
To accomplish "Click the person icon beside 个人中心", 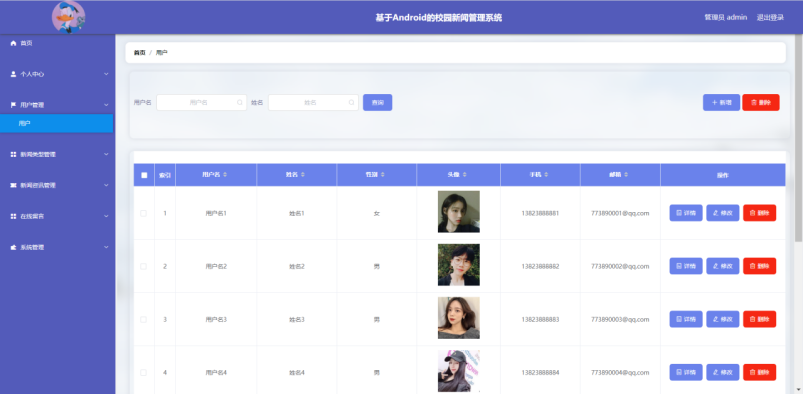I will pyautogui.click(x=13, y=74).
